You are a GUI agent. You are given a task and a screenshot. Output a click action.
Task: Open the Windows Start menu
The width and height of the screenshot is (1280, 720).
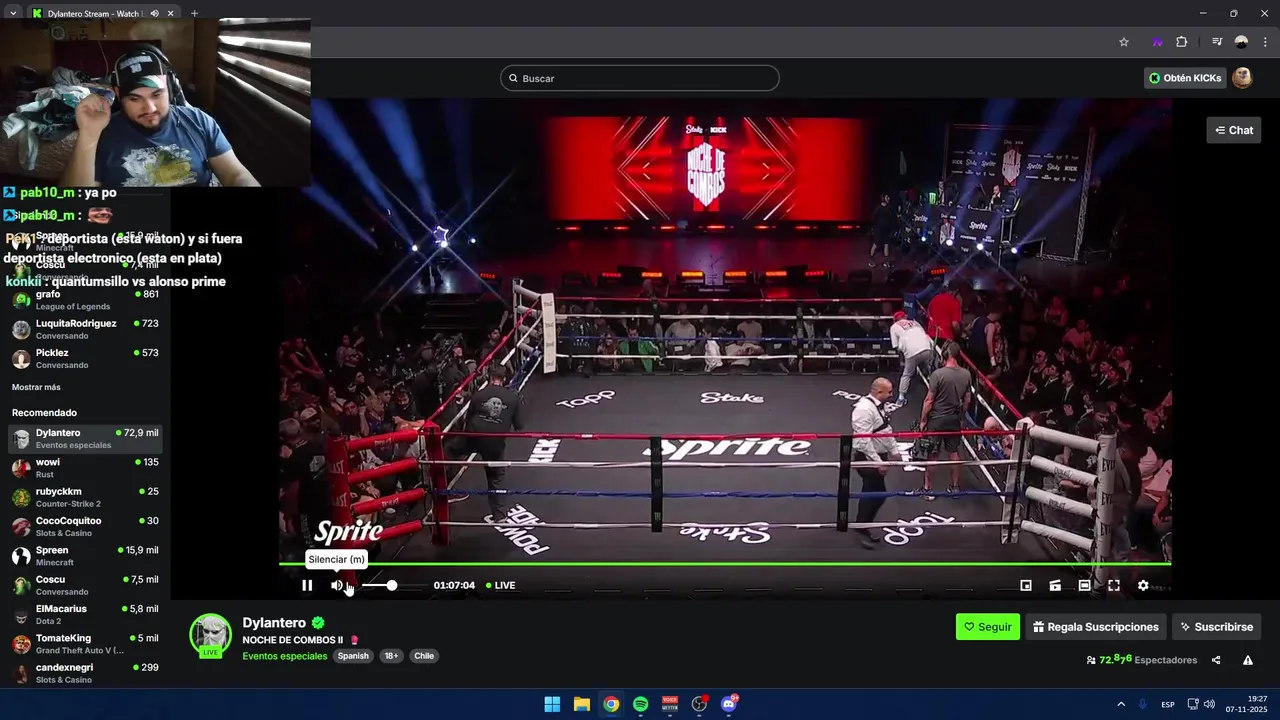pos(552,704)
